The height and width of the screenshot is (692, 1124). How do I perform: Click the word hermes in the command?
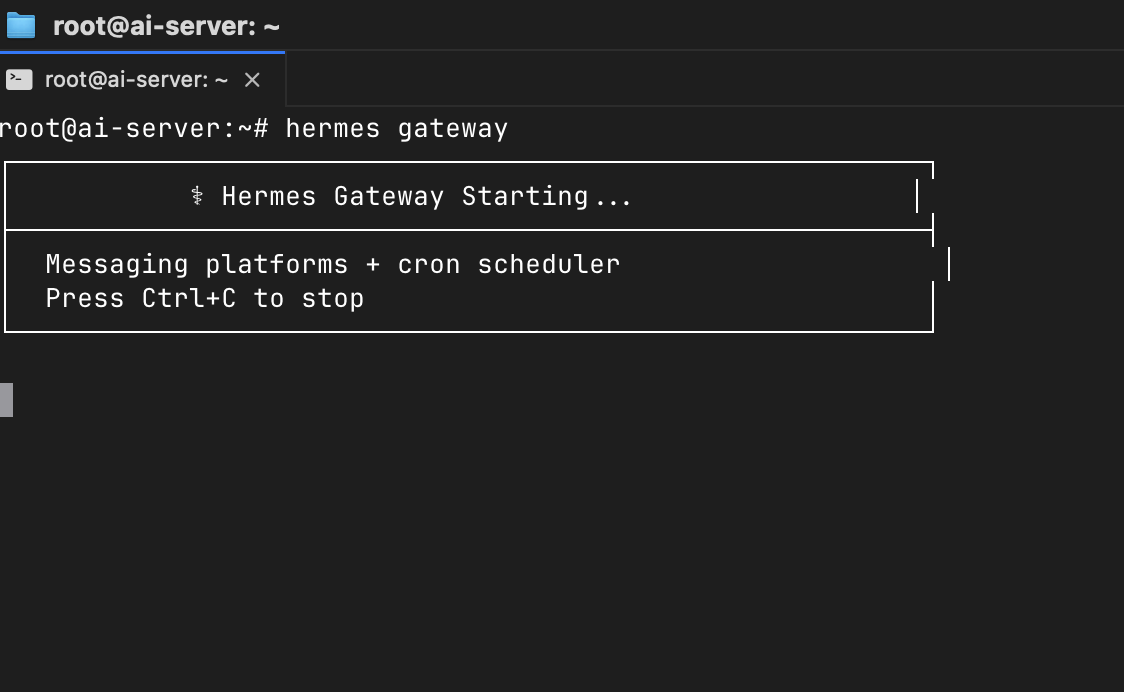[333, 128]
